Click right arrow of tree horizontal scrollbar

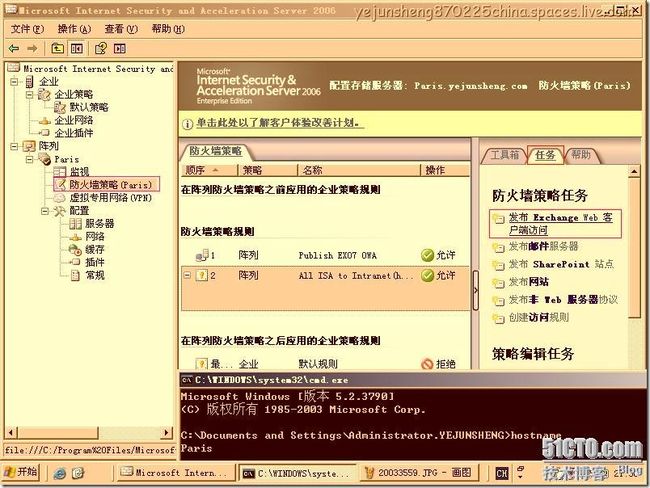point(167,433)
